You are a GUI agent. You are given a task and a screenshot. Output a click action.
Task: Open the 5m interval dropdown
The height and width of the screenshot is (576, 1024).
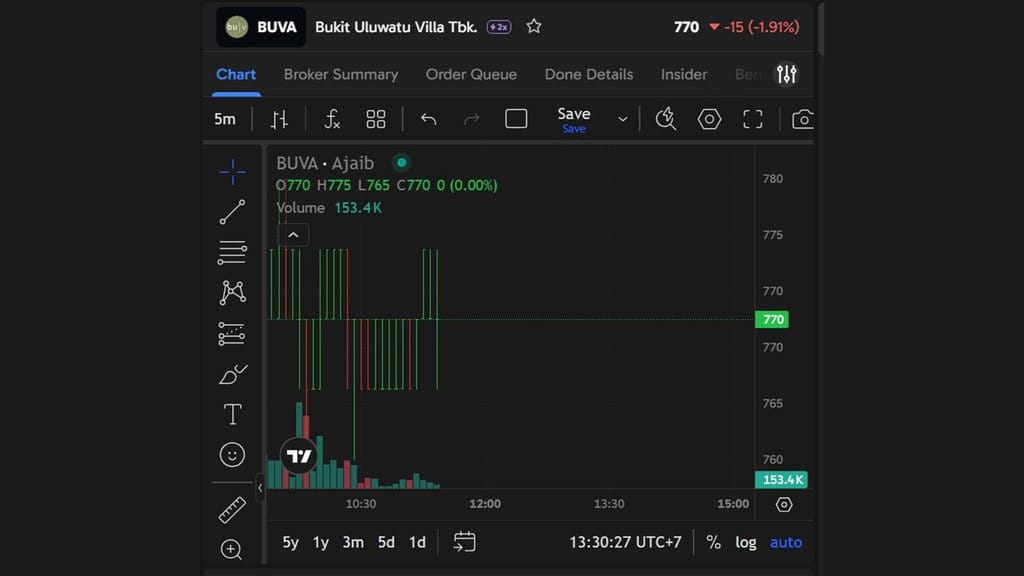[x=225, y=119]
